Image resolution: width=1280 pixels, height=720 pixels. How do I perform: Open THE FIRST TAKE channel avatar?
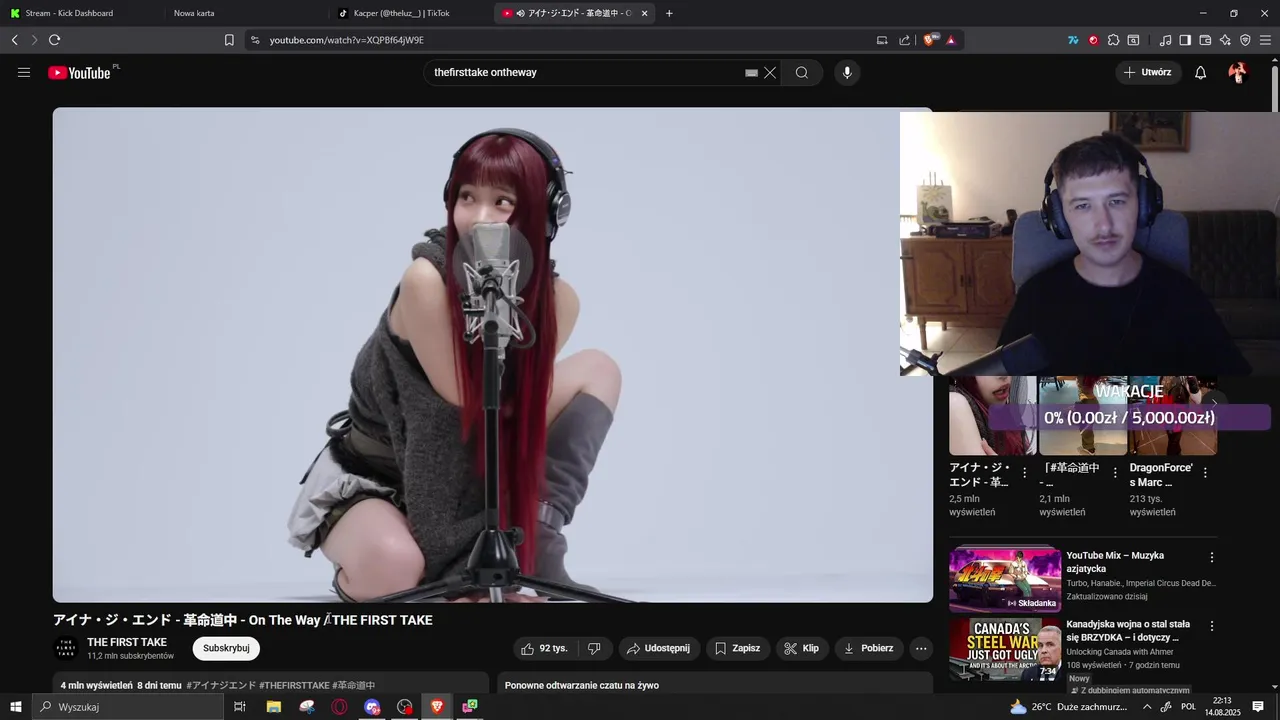(66, 648)
